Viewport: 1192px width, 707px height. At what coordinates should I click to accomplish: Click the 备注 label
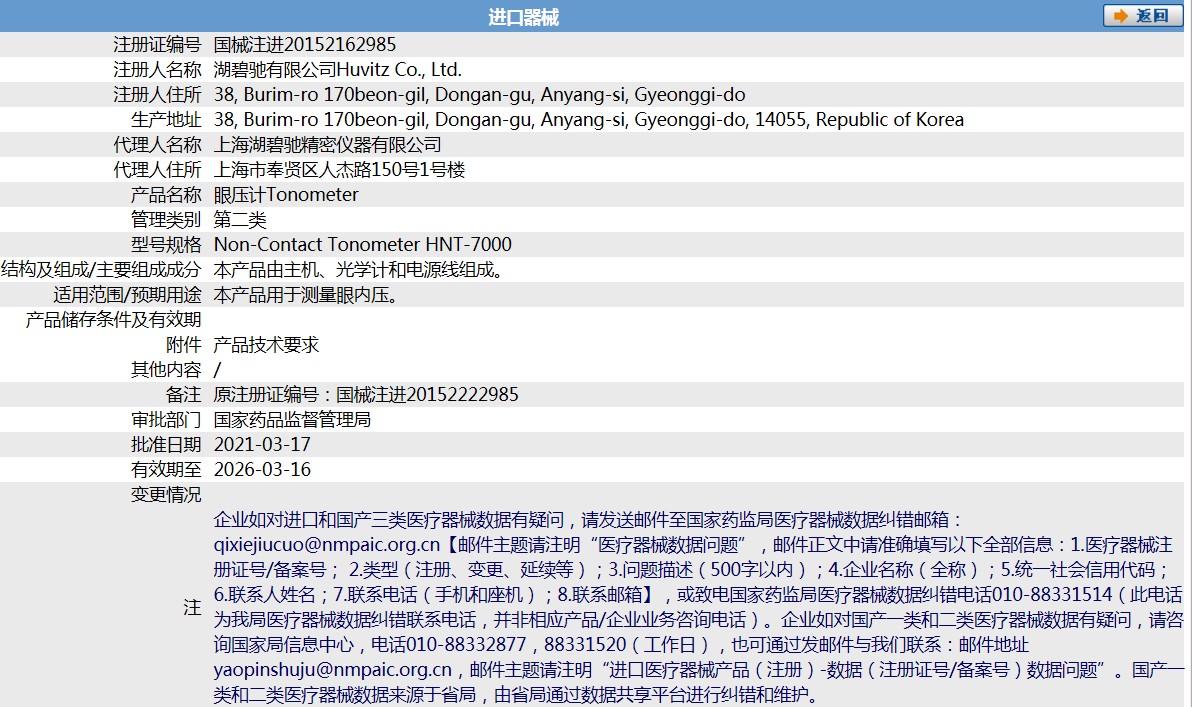(183, 395)
